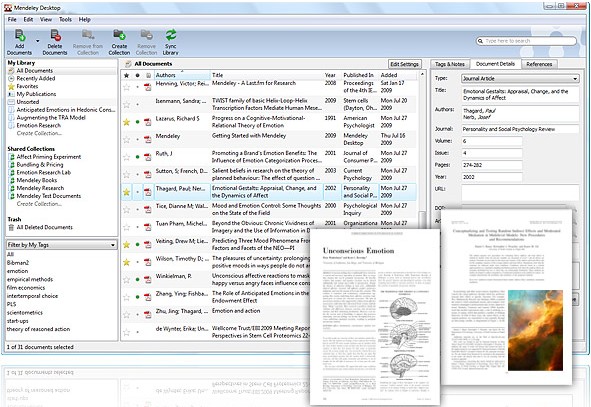This screenshot has height=407, width=591.
Task: Click the Edit Settings button
Action: point(404,64)
